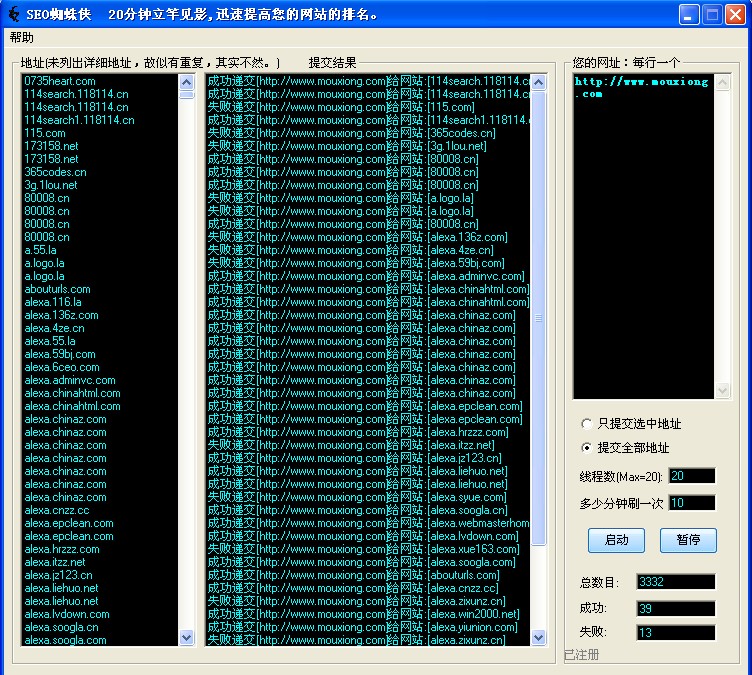Click the SEO spider app icon in title bar
Screen dimensions: 752x675
pos(14,15)
